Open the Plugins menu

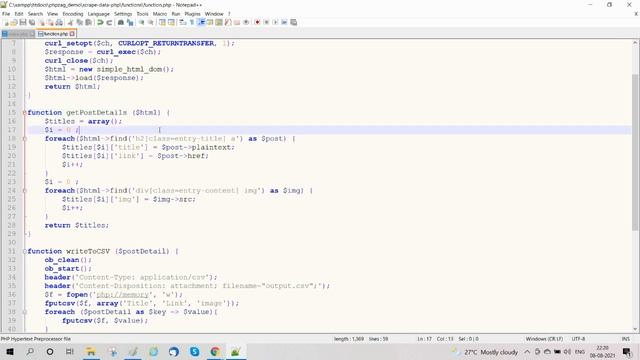[192, 13]
